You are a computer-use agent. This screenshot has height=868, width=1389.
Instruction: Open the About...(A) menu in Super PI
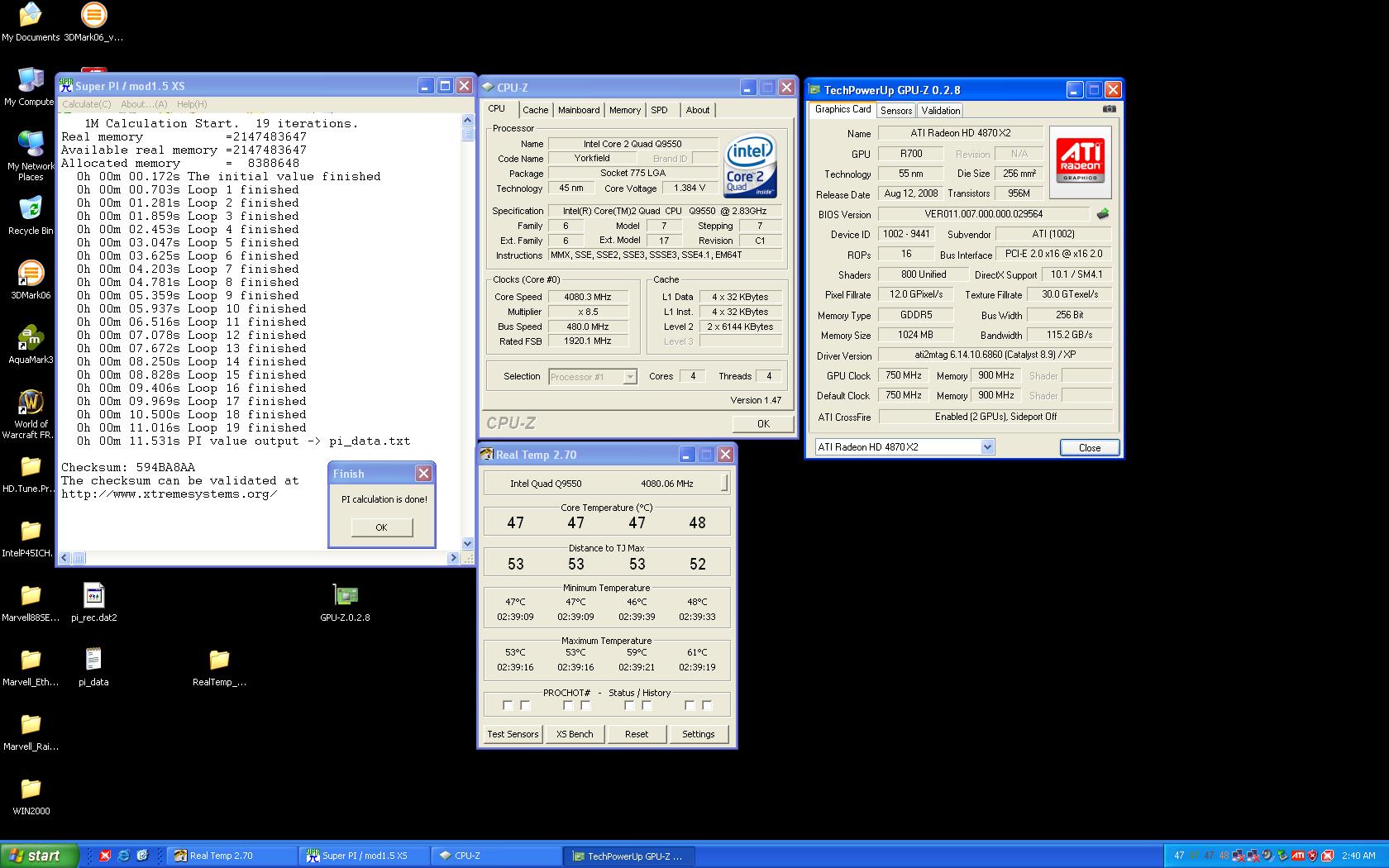144,104
